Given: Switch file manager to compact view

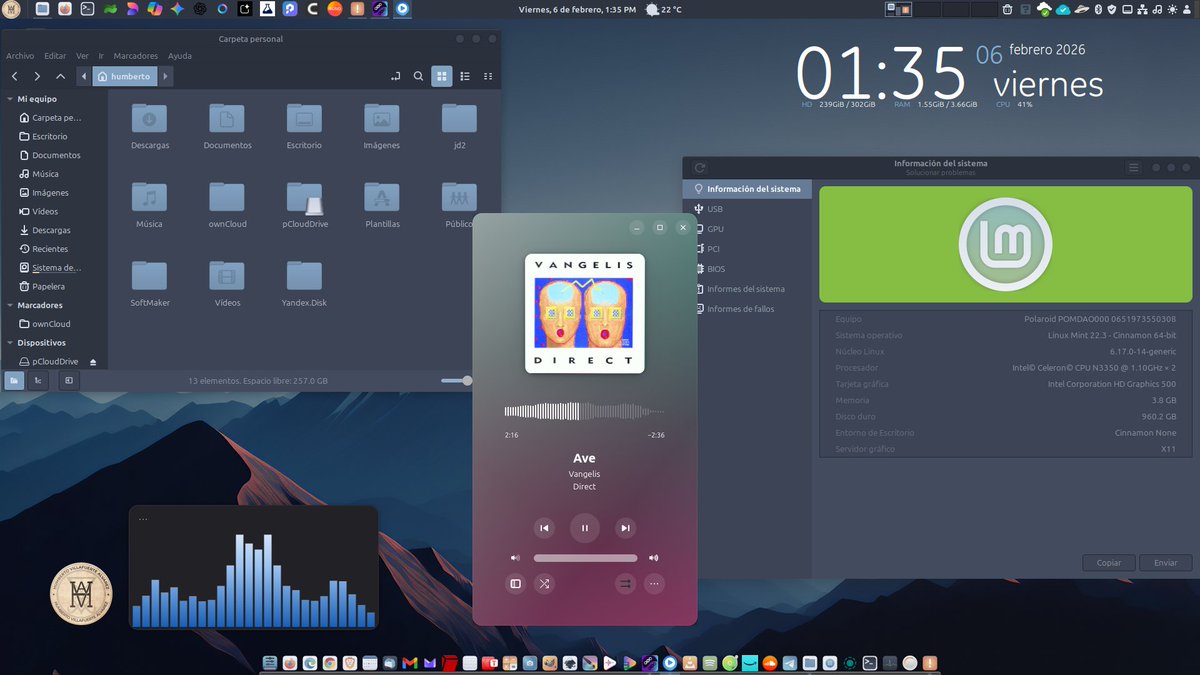Looking at the screenshot, I should tap(488, 76).
